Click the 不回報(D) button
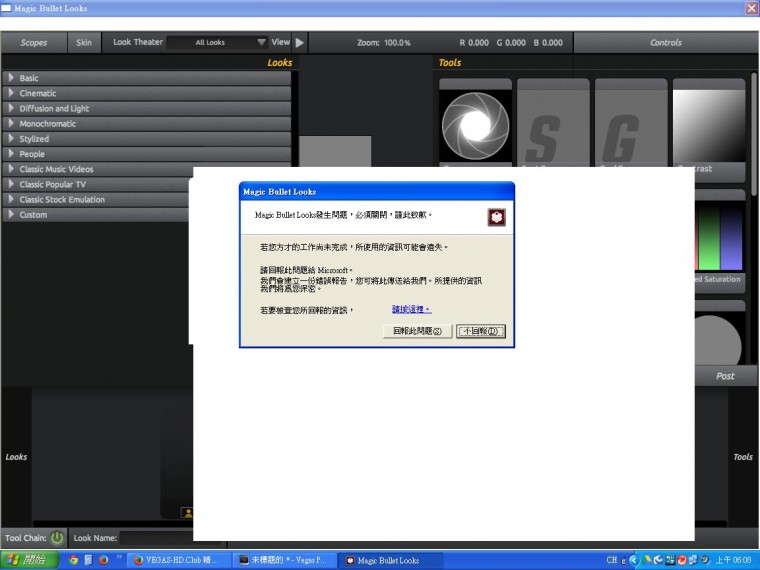The image size is (760, 570). pos(481,331)
